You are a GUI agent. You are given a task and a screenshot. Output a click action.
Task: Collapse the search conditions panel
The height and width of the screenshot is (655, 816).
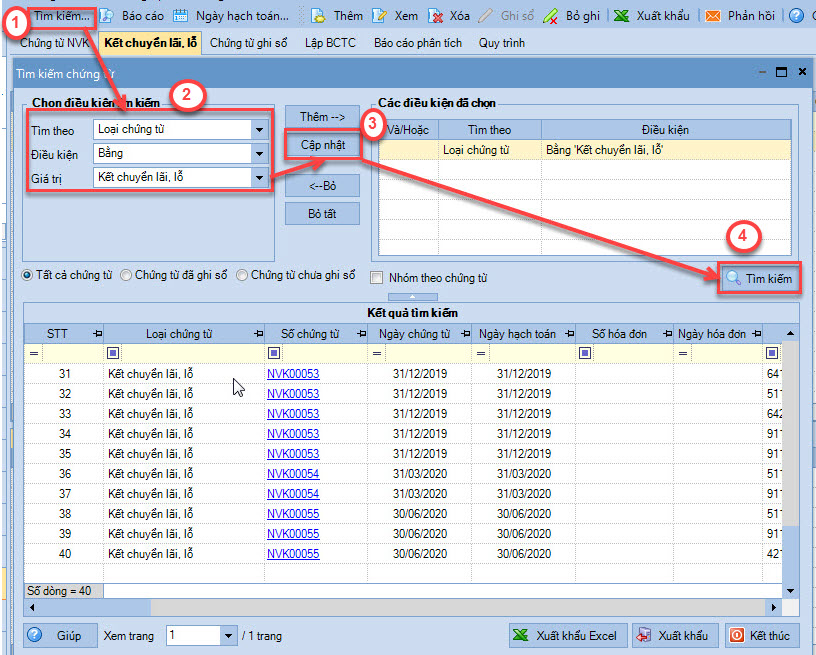coord(413,297)
